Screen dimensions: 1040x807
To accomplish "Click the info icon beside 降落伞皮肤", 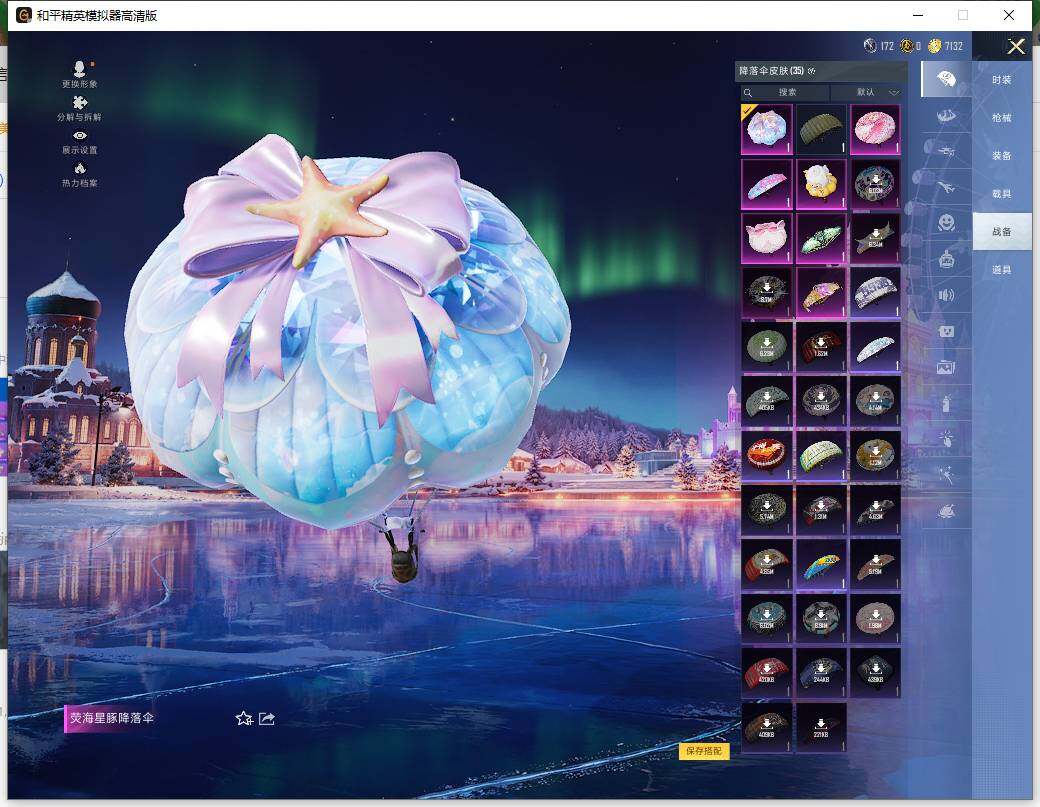I will (x=812, y=71).
